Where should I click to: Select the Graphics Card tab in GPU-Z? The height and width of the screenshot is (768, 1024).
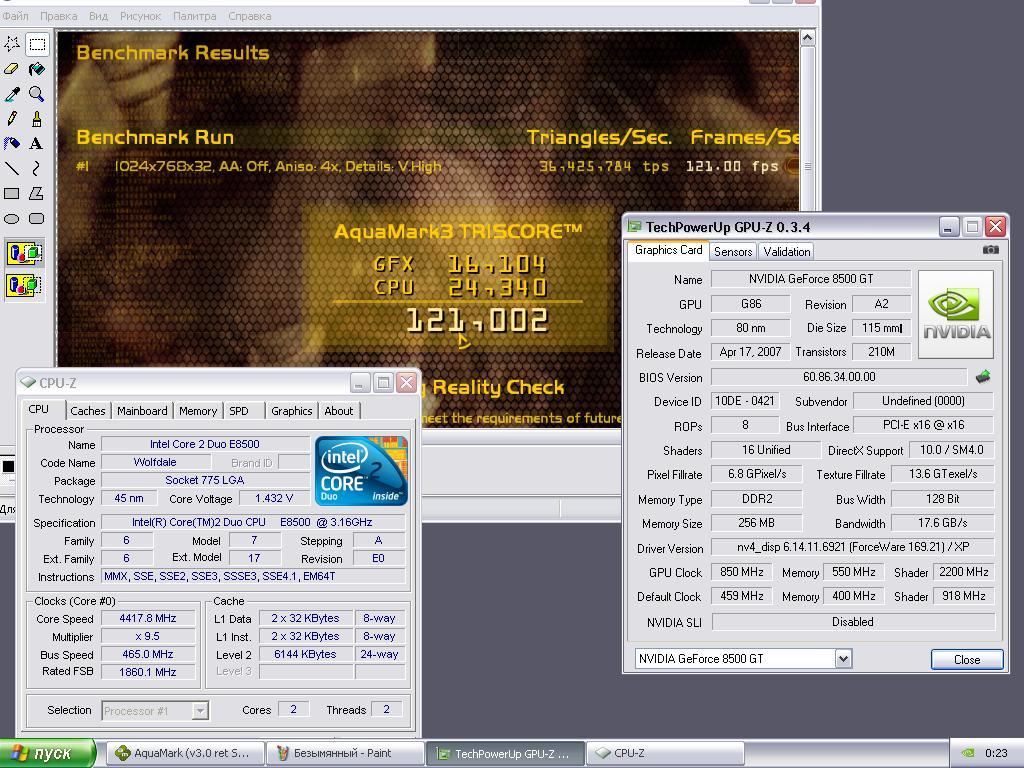tap(668, 250)
